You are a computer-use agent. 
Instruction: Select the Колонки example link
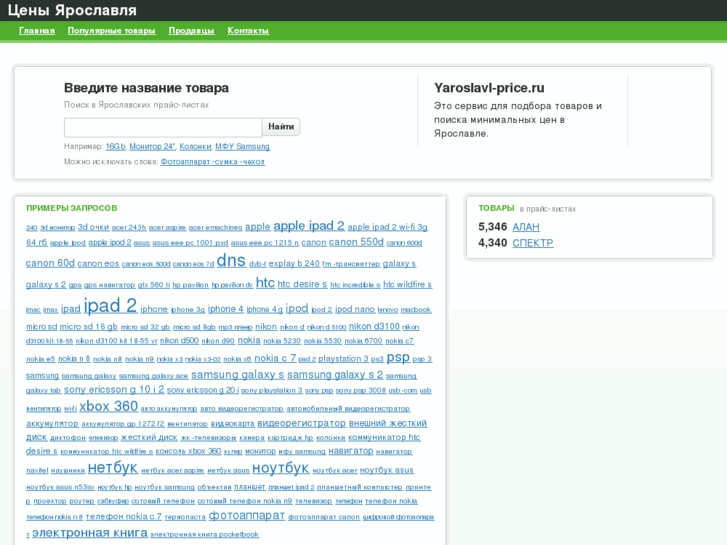point(195,147)
